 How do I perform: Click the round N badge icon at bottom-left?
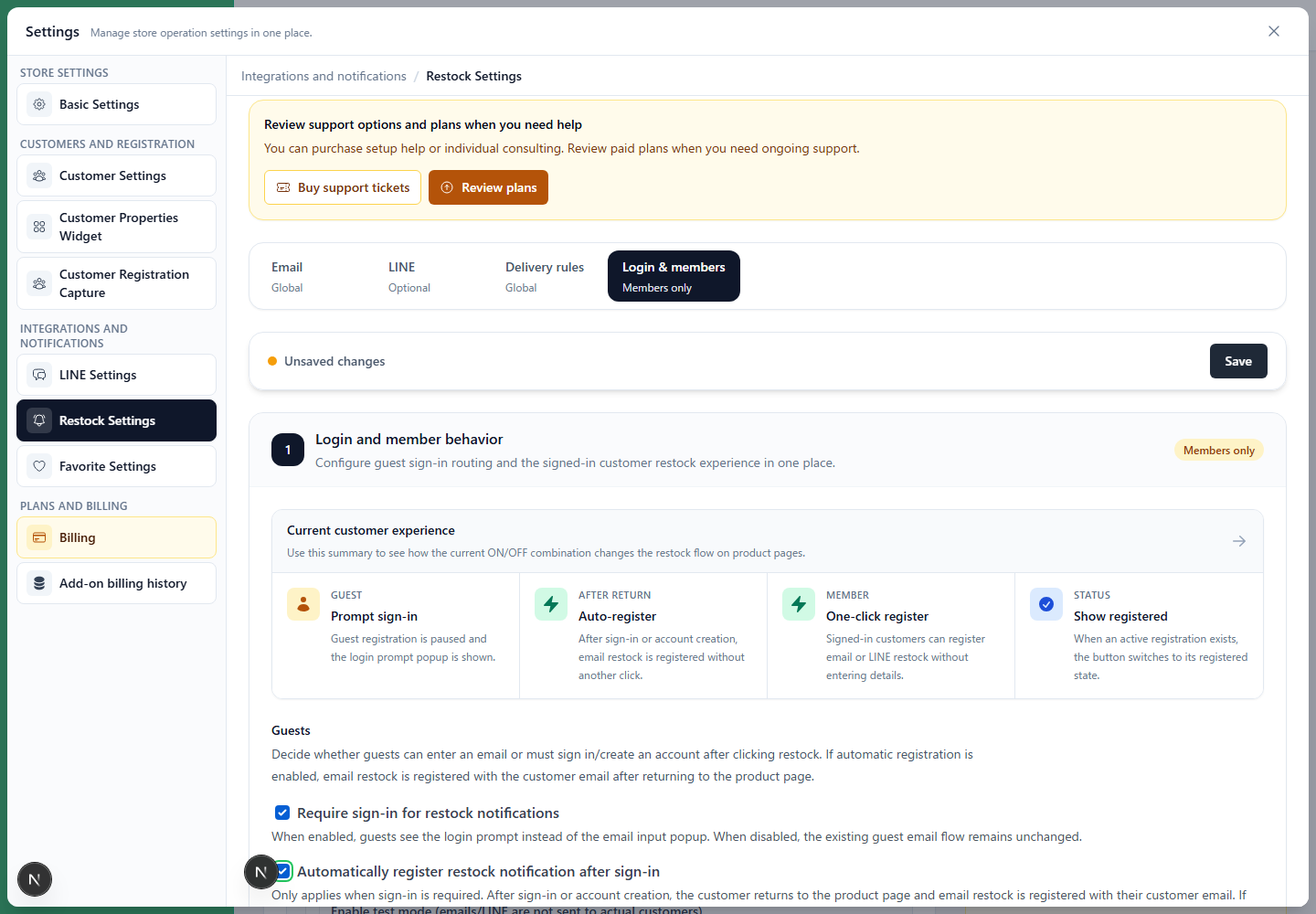(35, 879)
